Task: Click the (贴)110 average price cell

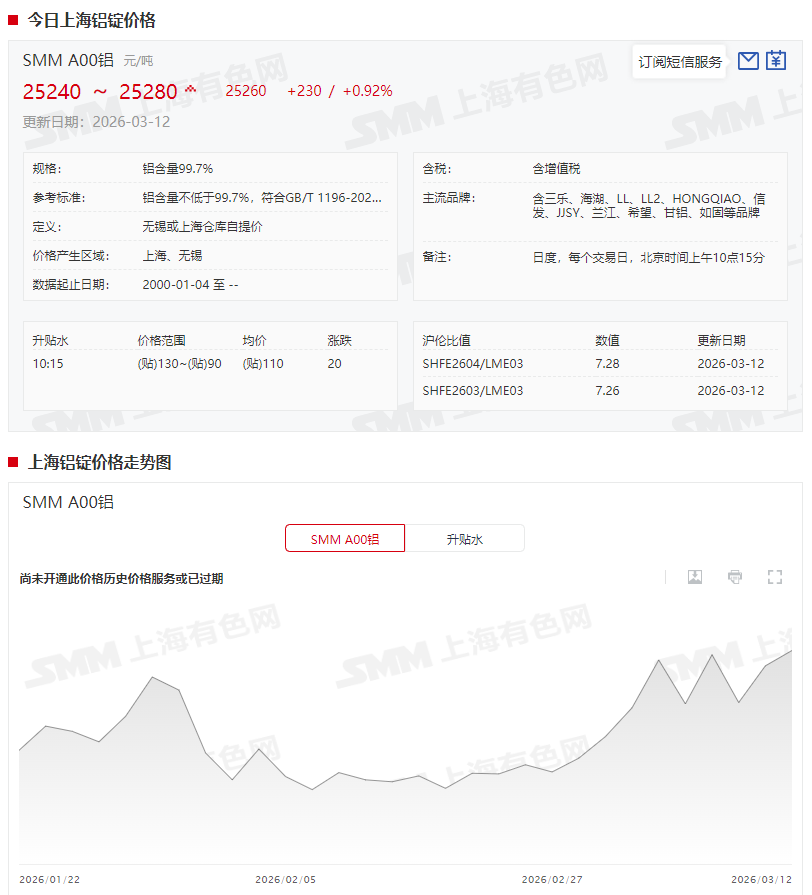Action: (262, 364)
